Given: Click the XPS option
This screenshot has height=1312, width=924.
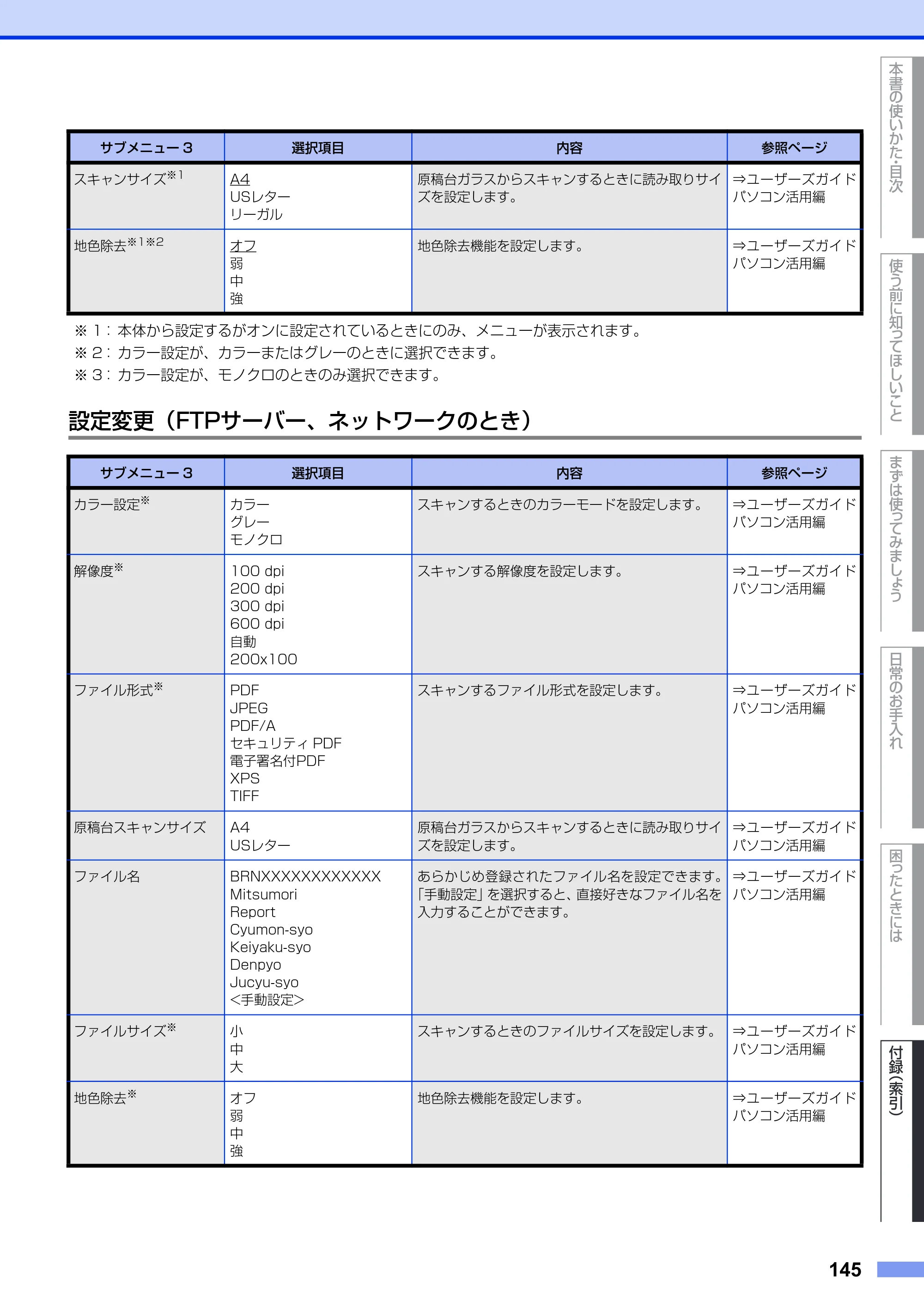Looking at the screenshot, I should pyautogui.click(x=244, y=778).
